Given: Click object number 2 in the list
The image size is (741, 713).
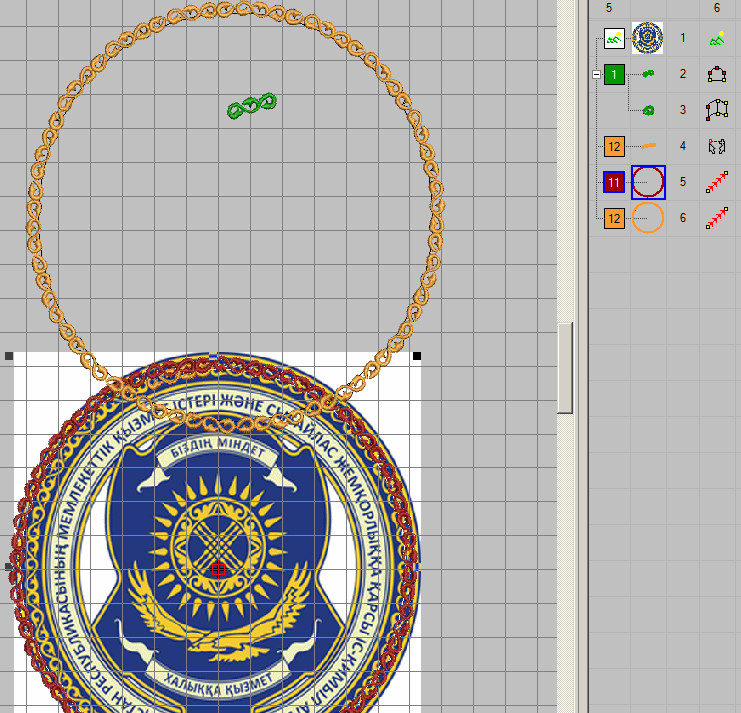Looking at the screenshot, I should pyautogui.click(x=682, y=74).
